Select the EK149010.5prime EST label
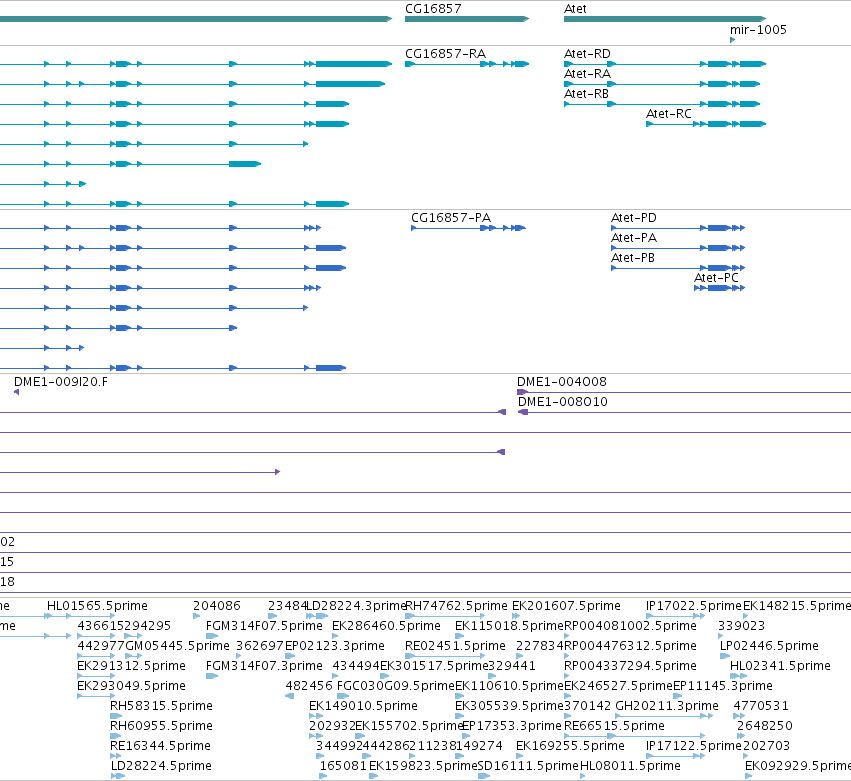The width and height of the screenshot is (851, 781). pyautogui.click(x=363, y=706)
